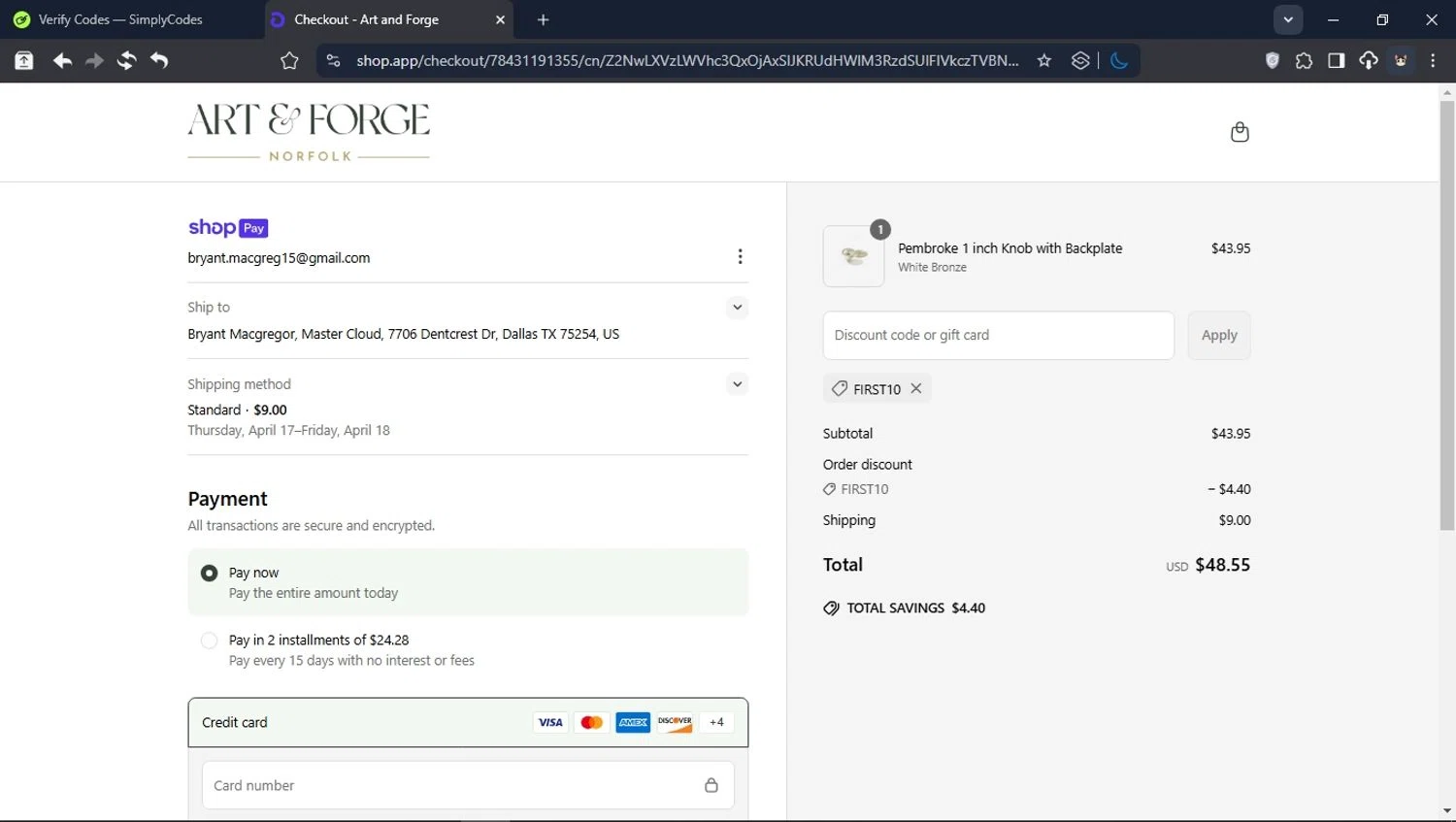Open the tab search dropdown arrow
Viewport: 1456px width, 822px height.
(x=1288, y=19)
